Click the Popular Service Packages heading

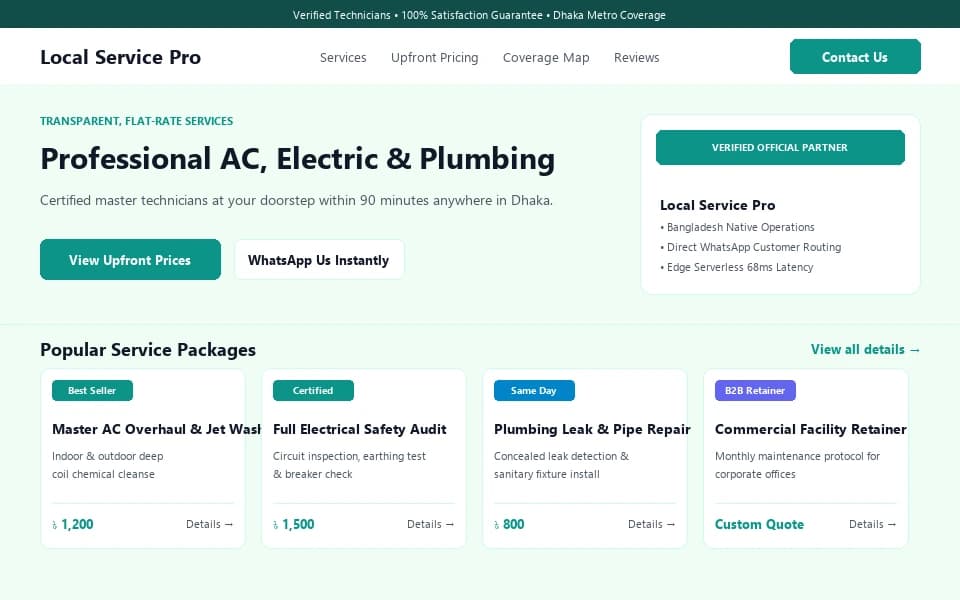pyautogui.click(x=148, y=350)
